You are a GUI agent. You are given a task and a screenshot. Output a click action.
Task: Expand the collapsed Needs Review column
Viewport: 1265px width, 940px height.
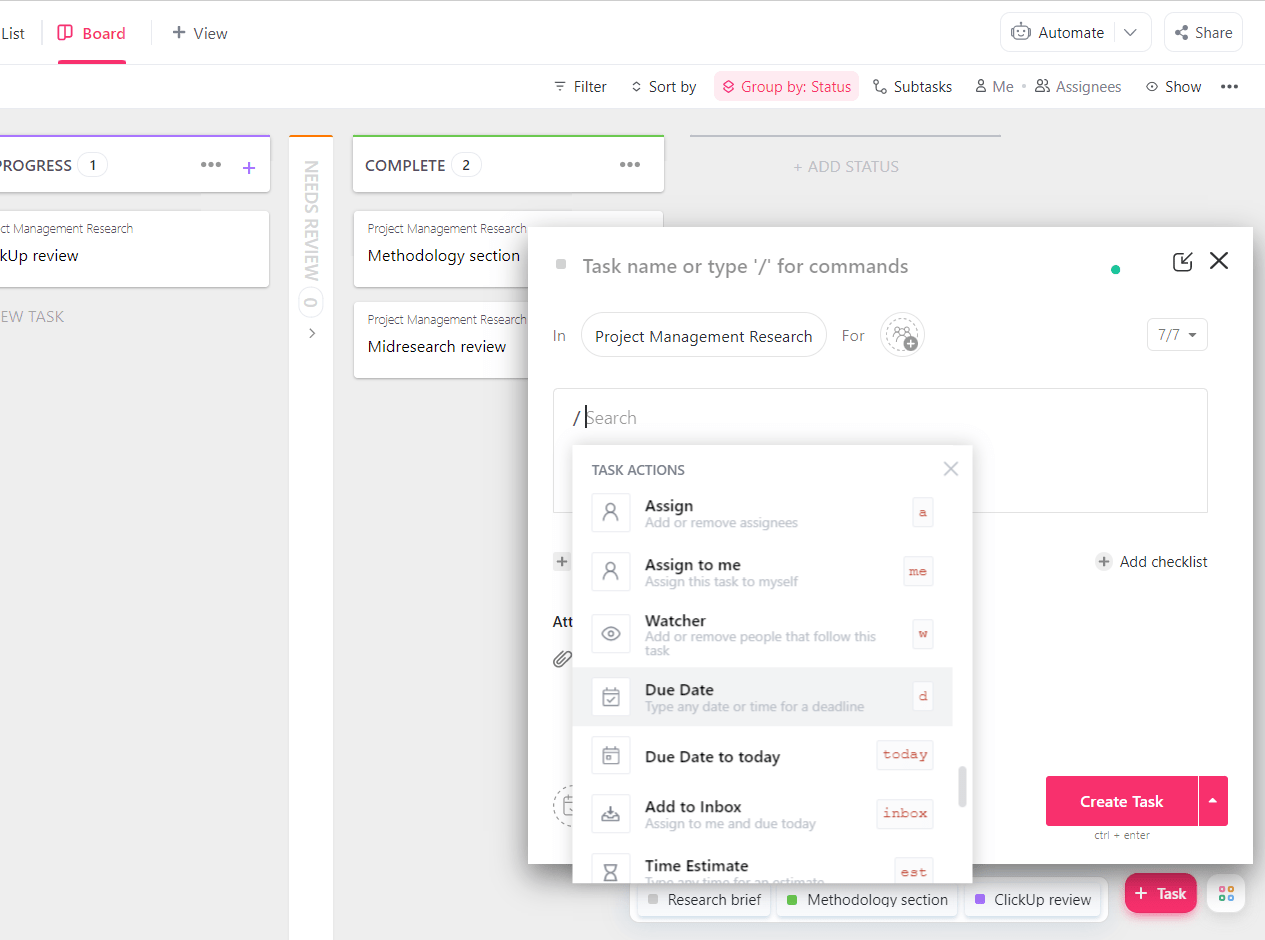[x=311, y=333]
